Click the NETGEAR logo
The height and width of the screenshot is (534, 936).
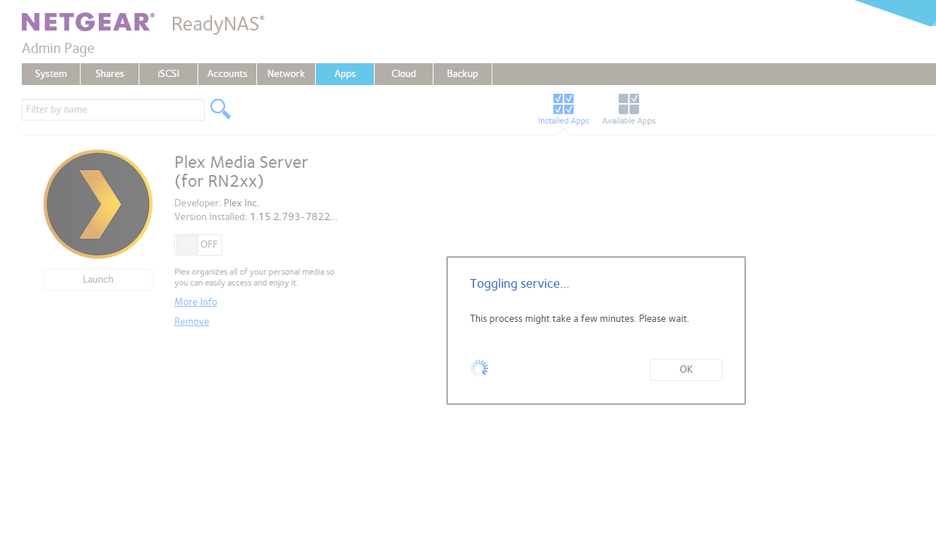pos(88,22)
